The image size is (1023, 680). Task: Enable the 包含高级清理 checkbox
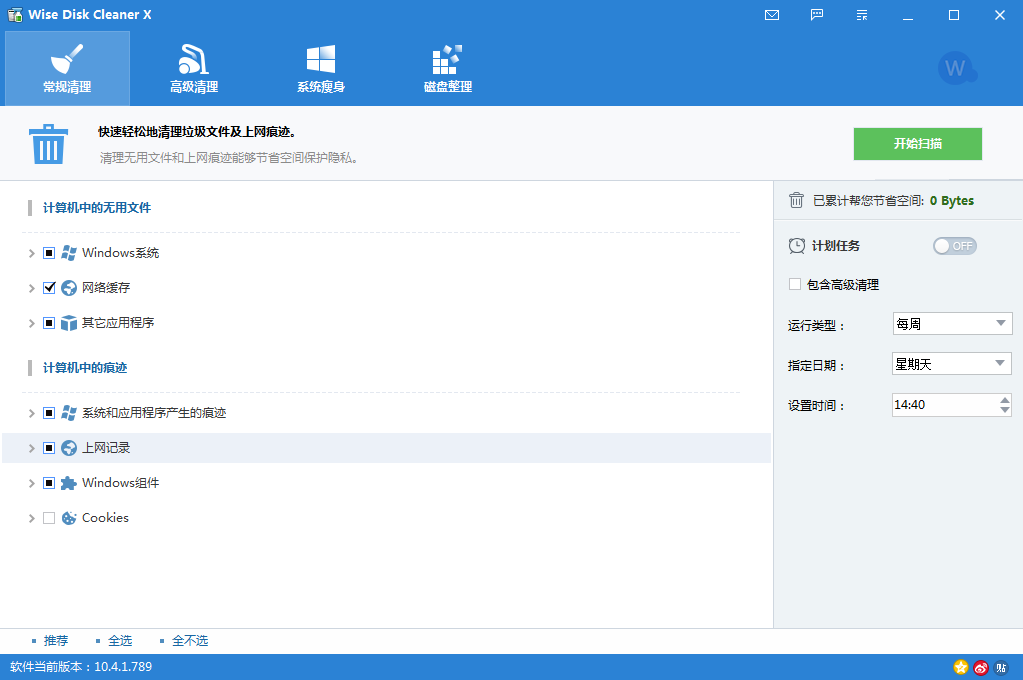point(795,284)
